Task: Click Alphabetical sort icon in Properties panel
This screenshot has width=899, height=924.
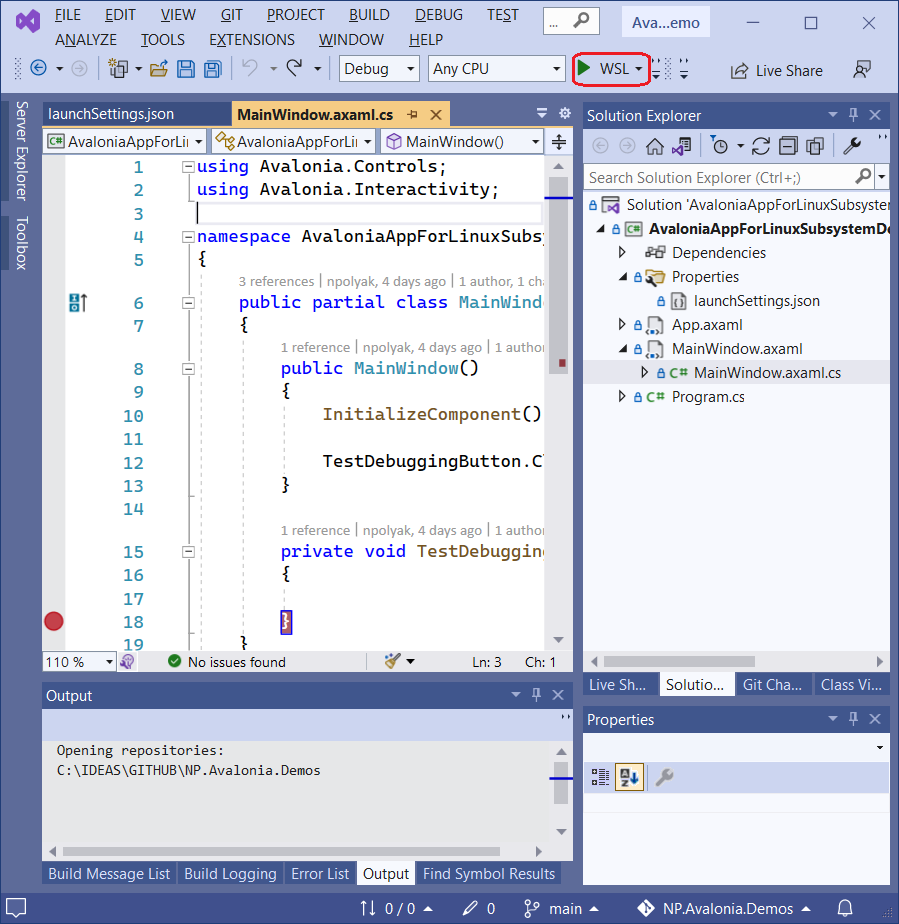Action: point(629,777)
